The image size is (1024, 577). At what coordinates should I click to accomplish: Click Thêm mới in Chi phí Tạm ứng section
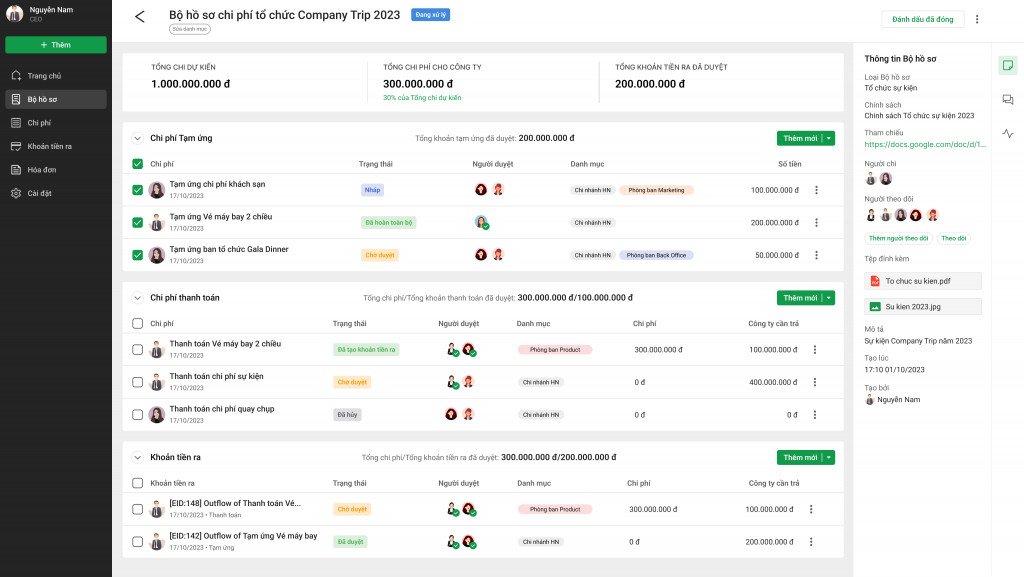799,138
